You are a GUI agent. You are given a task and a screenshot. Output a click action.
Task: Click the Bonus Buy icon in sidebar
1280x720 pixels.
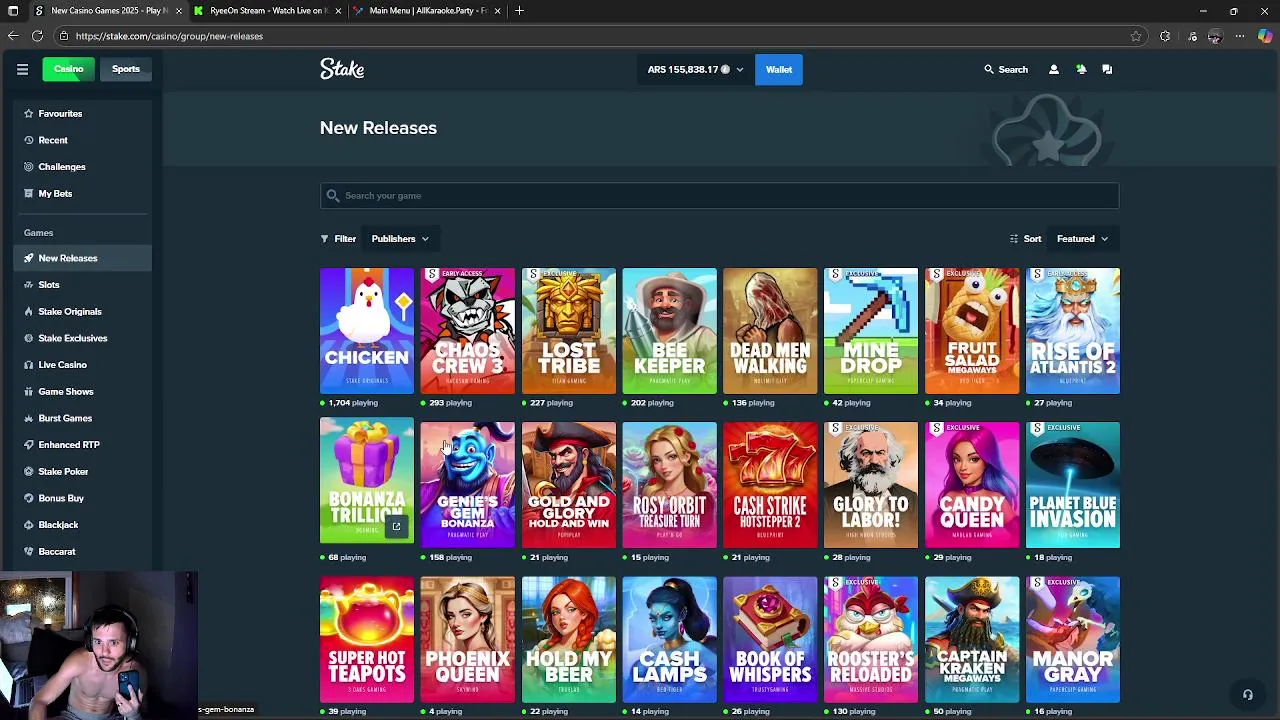[29, 498]
